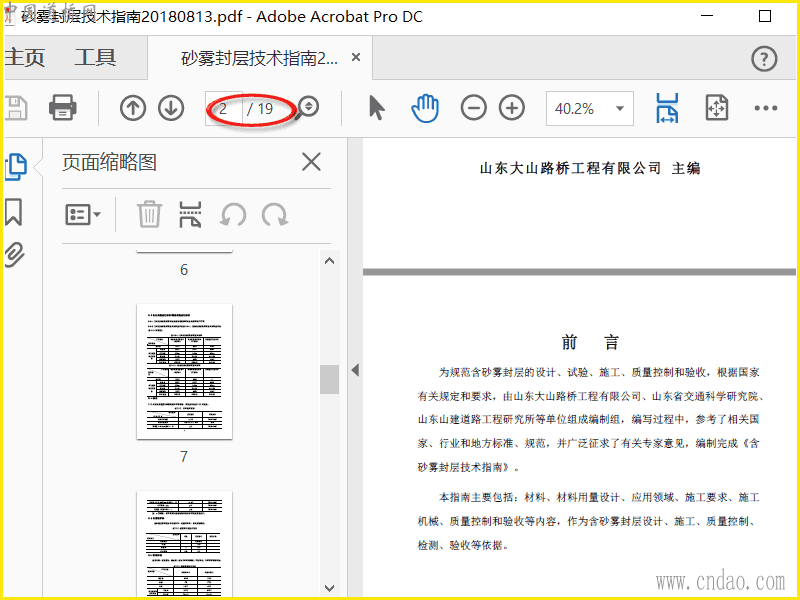Zoom out with the minus button
Viewport: 800px width, 600px height.
(473, 108)
